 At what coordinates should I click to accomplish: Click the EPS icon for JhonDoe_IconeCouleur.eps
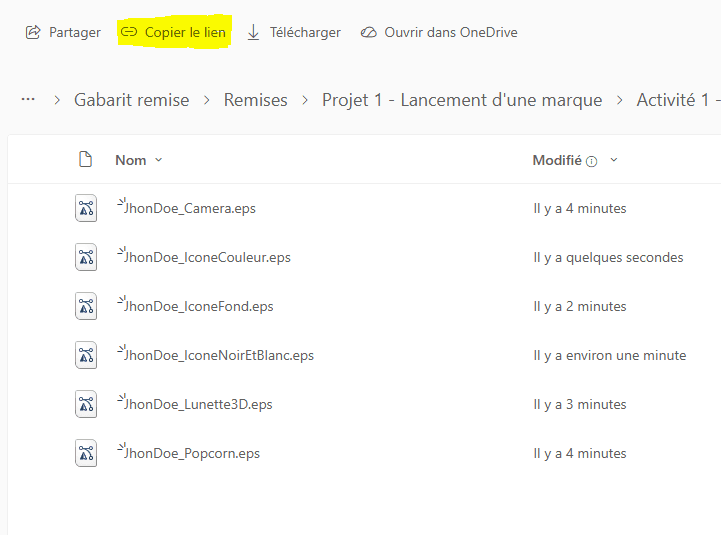86,257
